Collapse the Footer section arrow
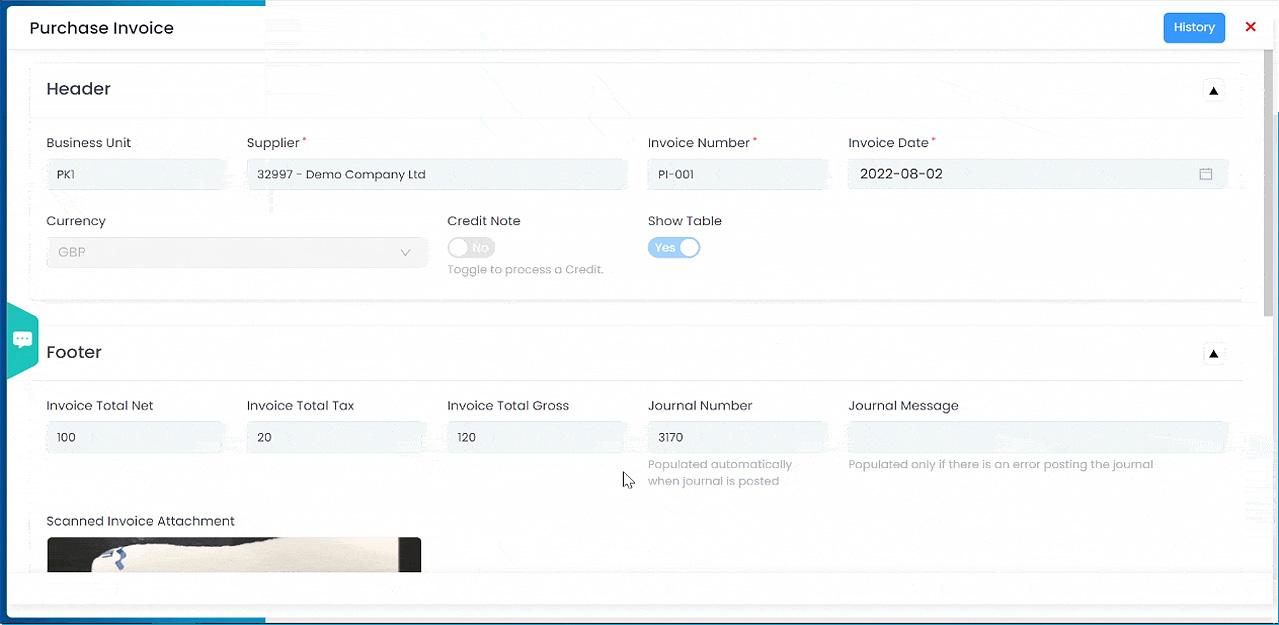1279x625 pixels. [x=1214, y=353]
